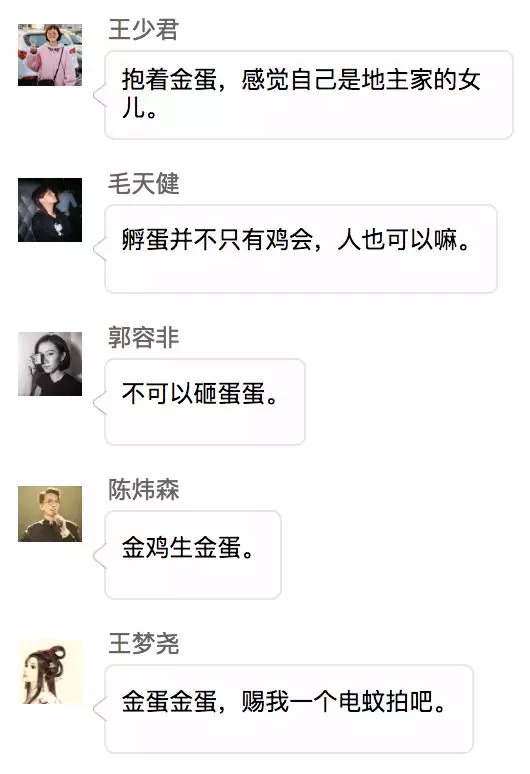The image size is (530, 774).
Task: Click the bubble tail beside 金鸡生金蛋
Action: [x=100, y=556]
